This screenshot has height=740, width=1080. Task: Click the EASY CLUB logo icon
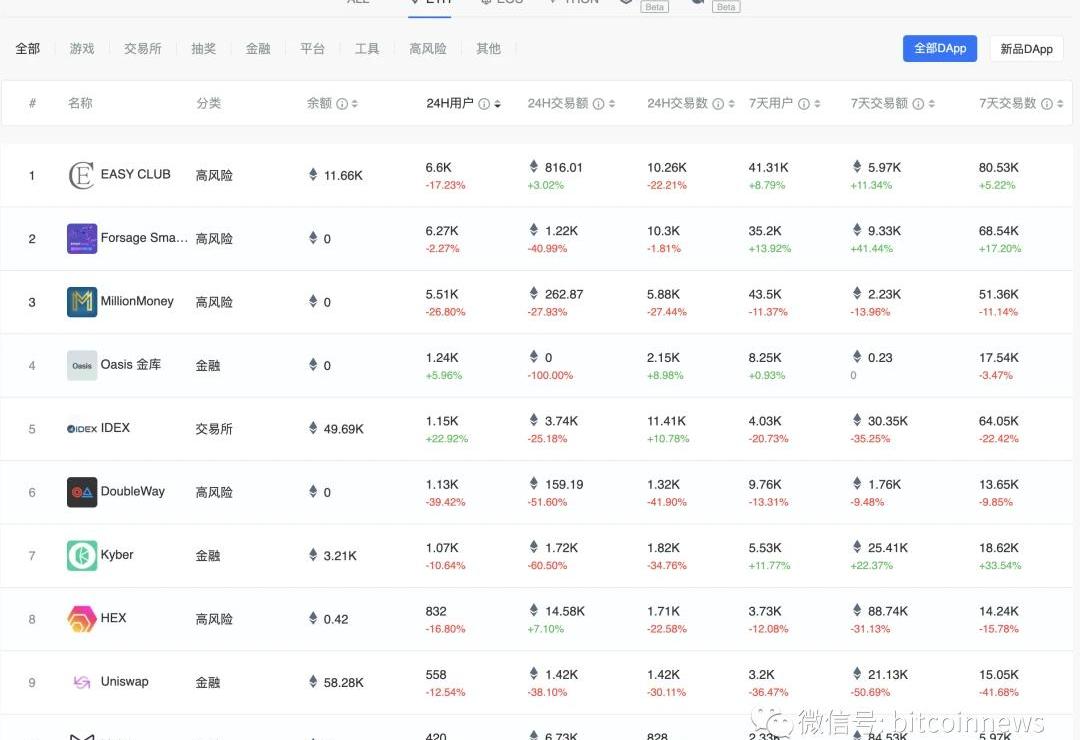coord(81,175)
